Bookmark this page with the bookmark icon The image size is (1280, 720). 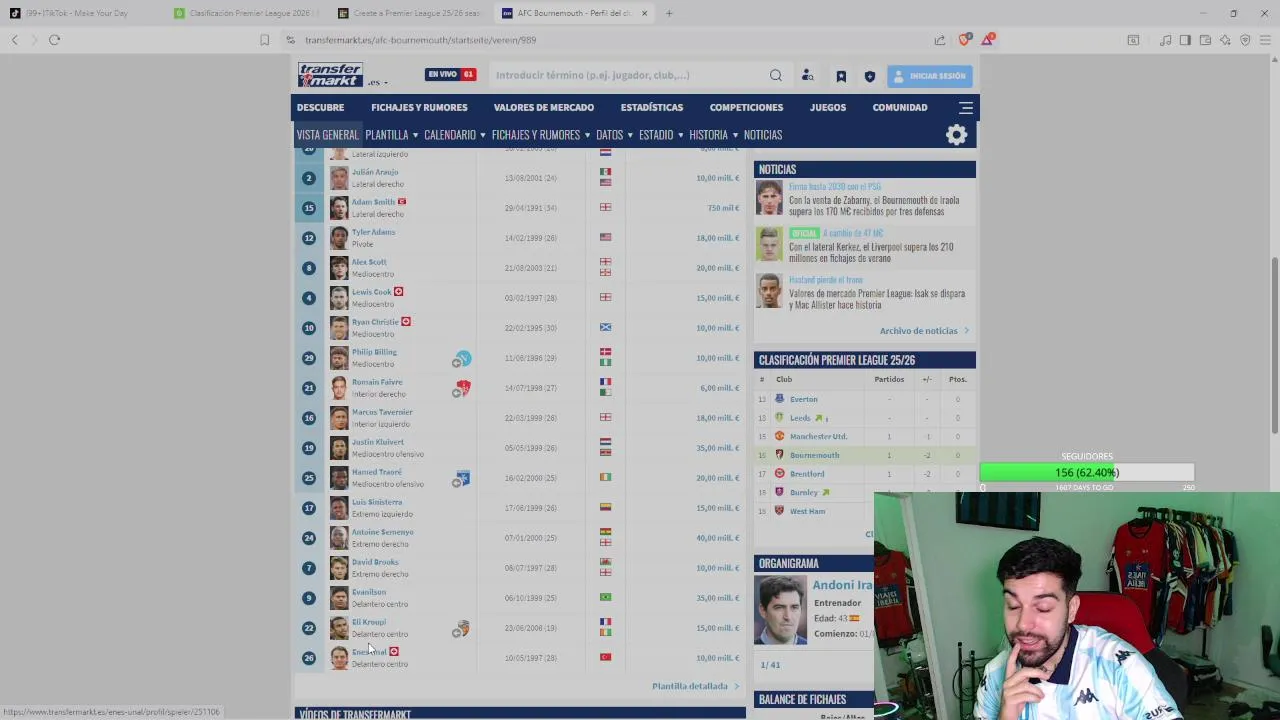264,40
